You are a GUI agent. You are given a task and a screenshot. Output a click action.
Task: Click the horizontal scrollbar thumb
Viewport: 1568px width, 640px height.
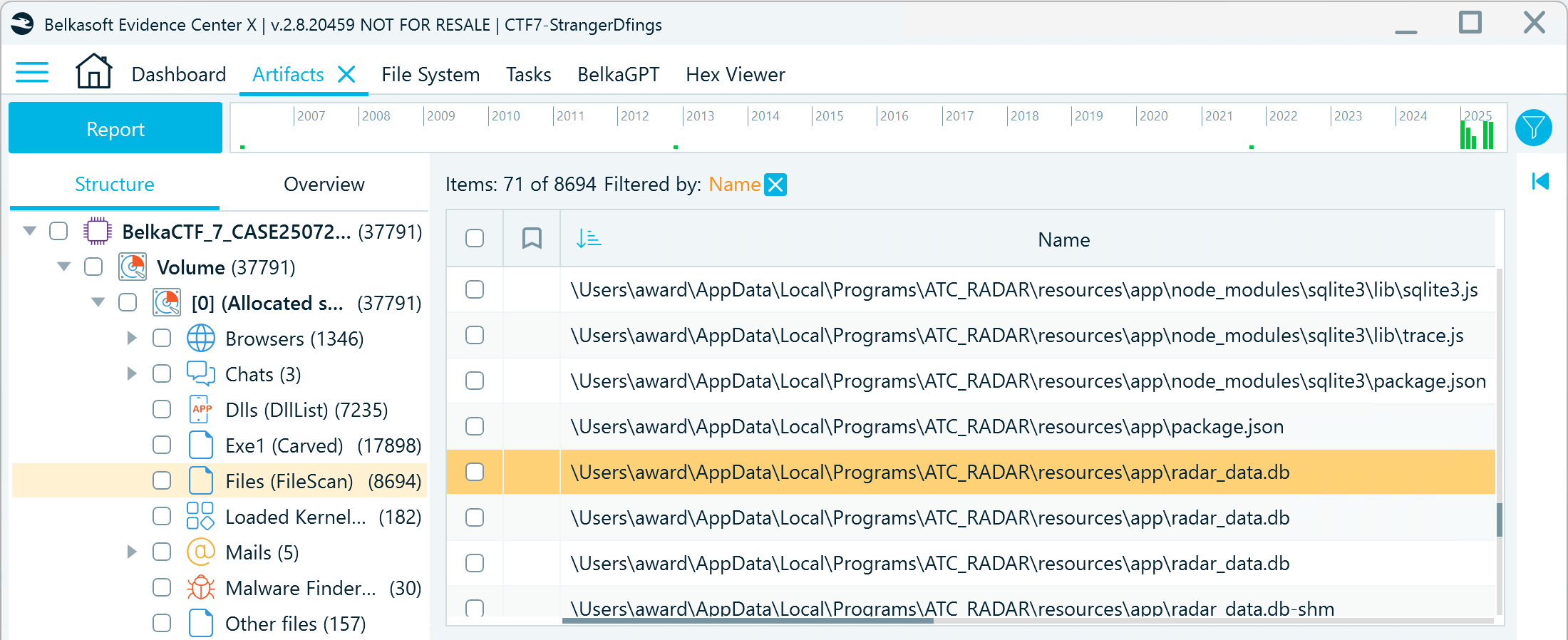point(748,621)
